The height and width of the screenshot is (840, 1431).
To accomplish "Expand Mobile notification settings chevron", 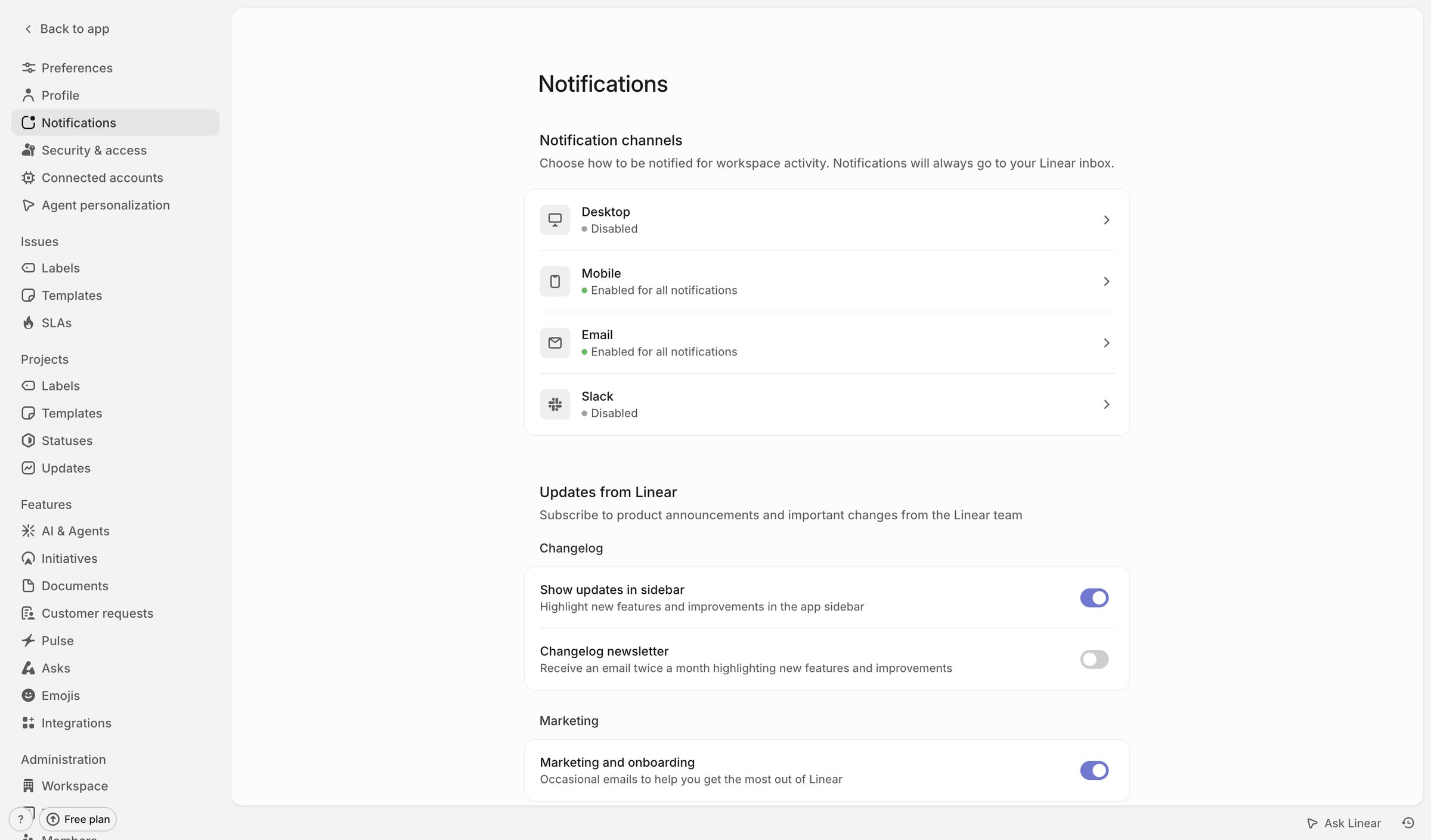I will pos(1106,281).
